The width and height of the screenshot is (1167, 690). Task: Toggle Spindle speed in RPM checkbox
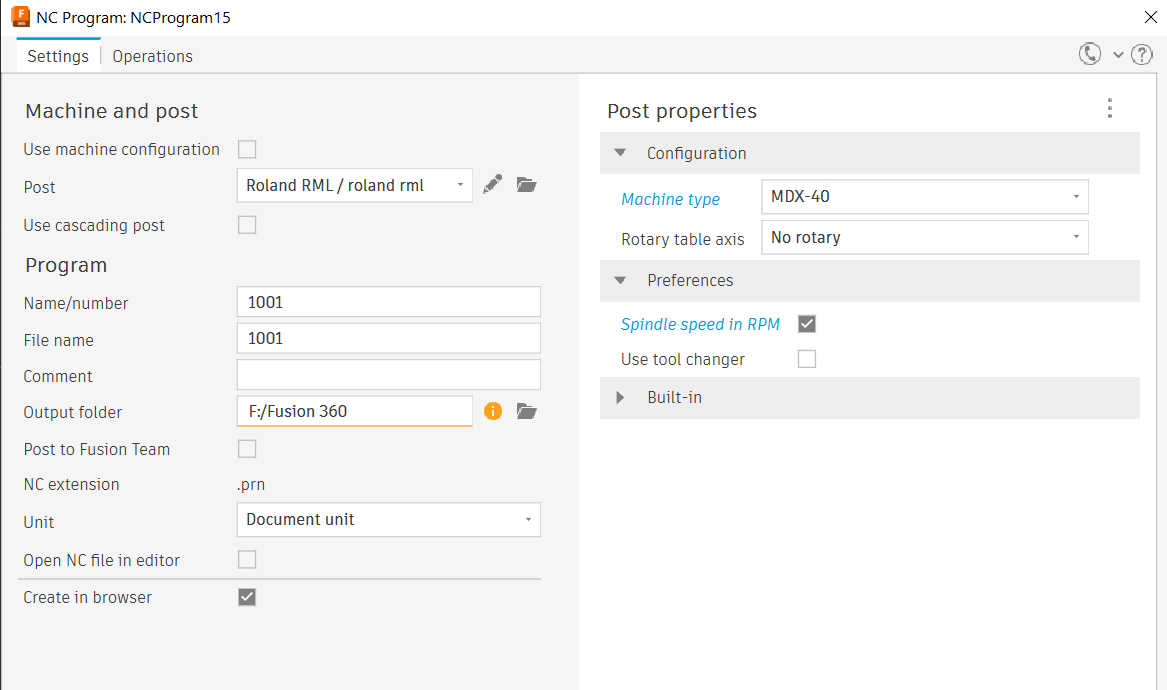pyautogui.click(x=807, y=324)
